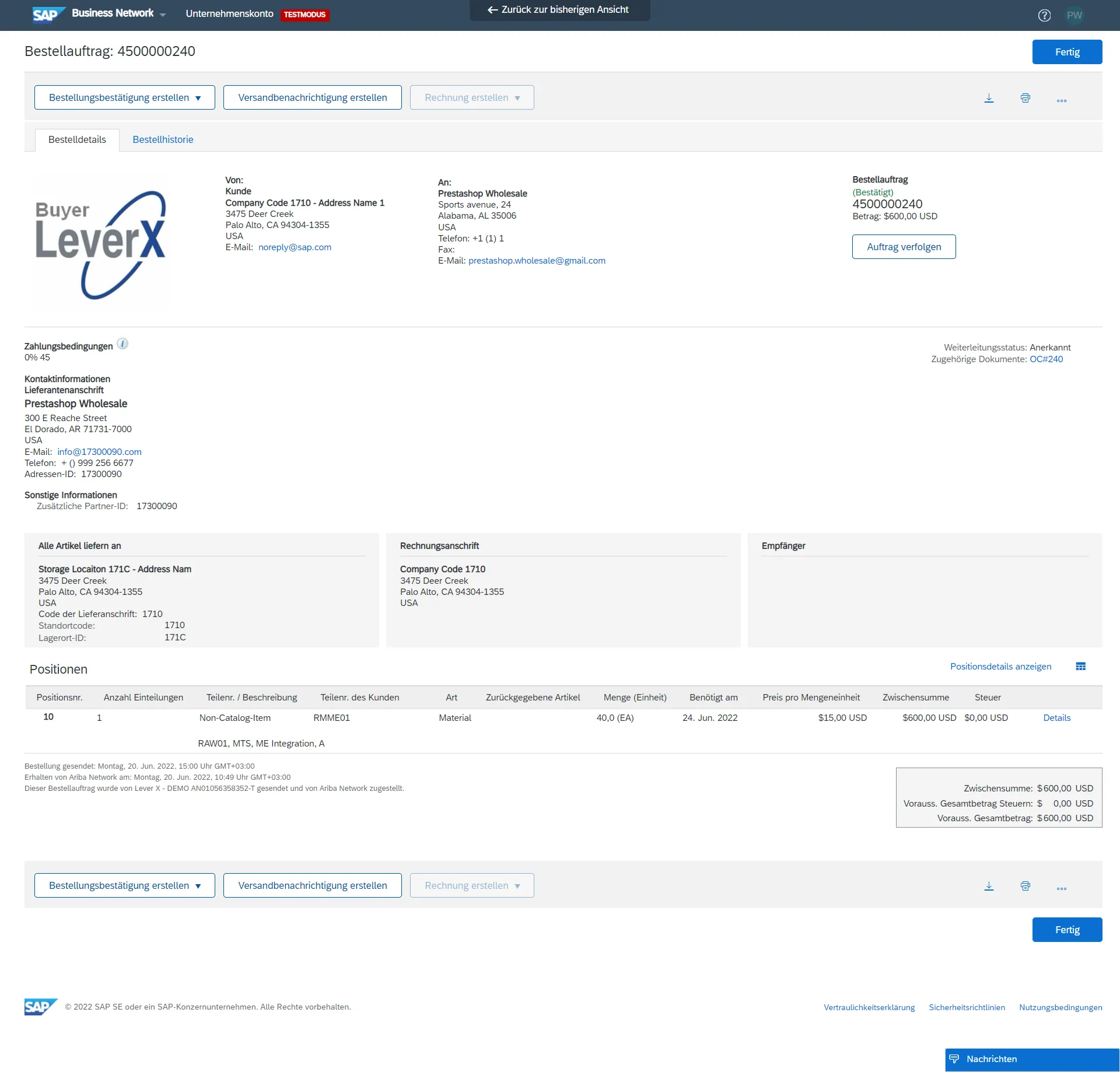The image size is (1120, 1072).
Task: Open the info@17300090.com email link
Action: click(x=99, y=452)
